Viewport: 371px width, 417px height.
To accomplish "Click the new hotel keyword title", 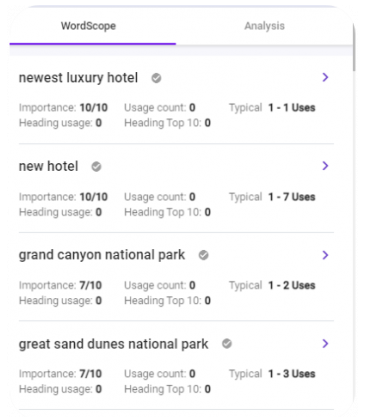I will [x=49, y=166].
